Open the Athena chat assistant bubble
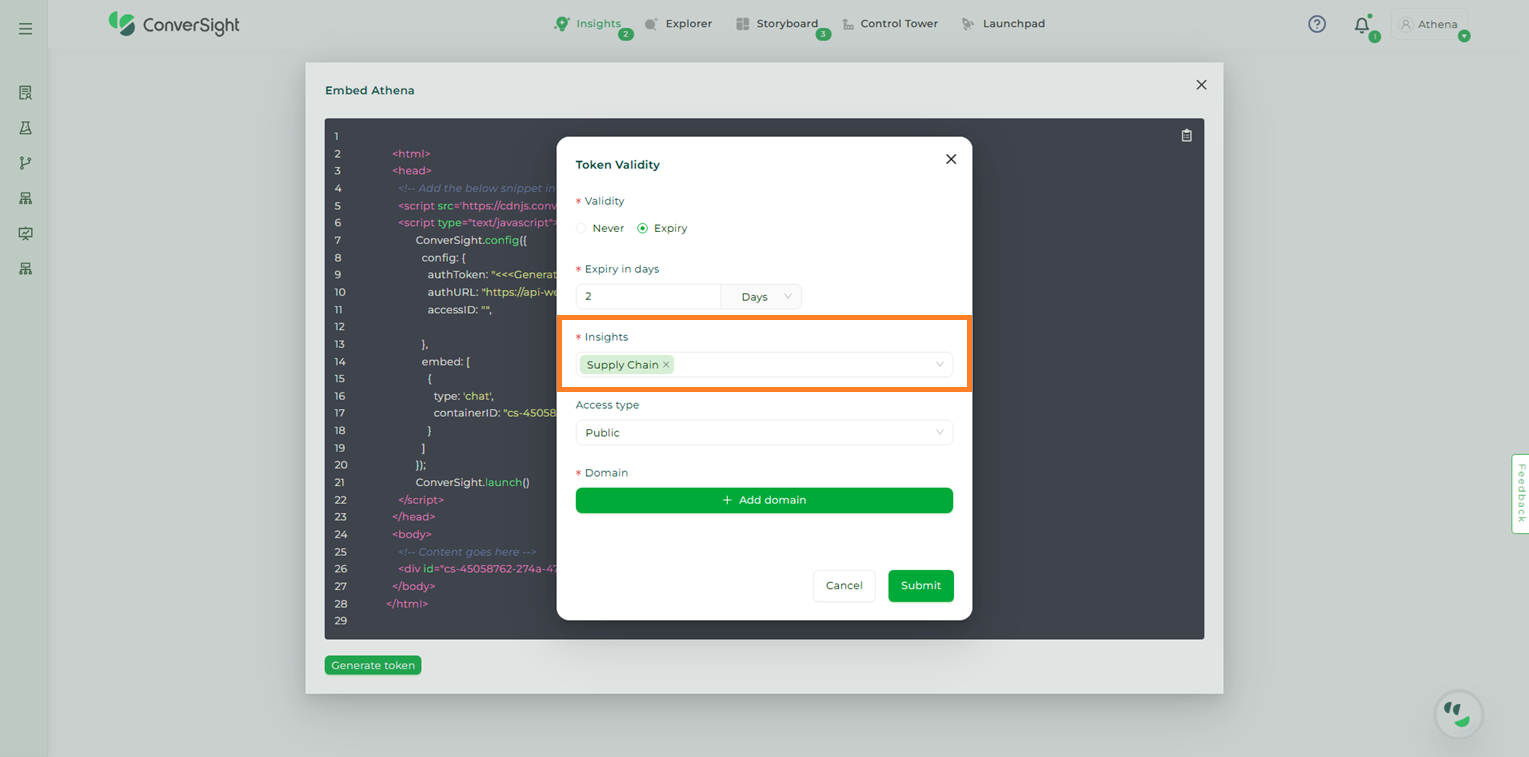 click(x=1458, y=714)
